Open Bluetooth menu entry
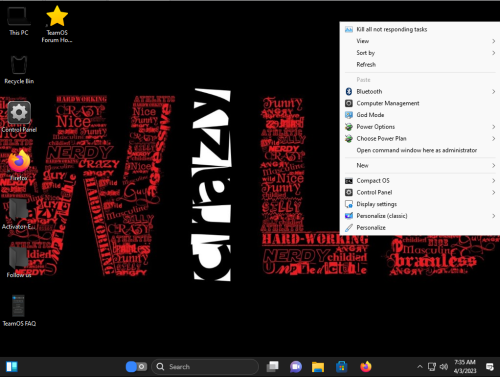Viewport: 500px width, 377px height. click(420, 91)
